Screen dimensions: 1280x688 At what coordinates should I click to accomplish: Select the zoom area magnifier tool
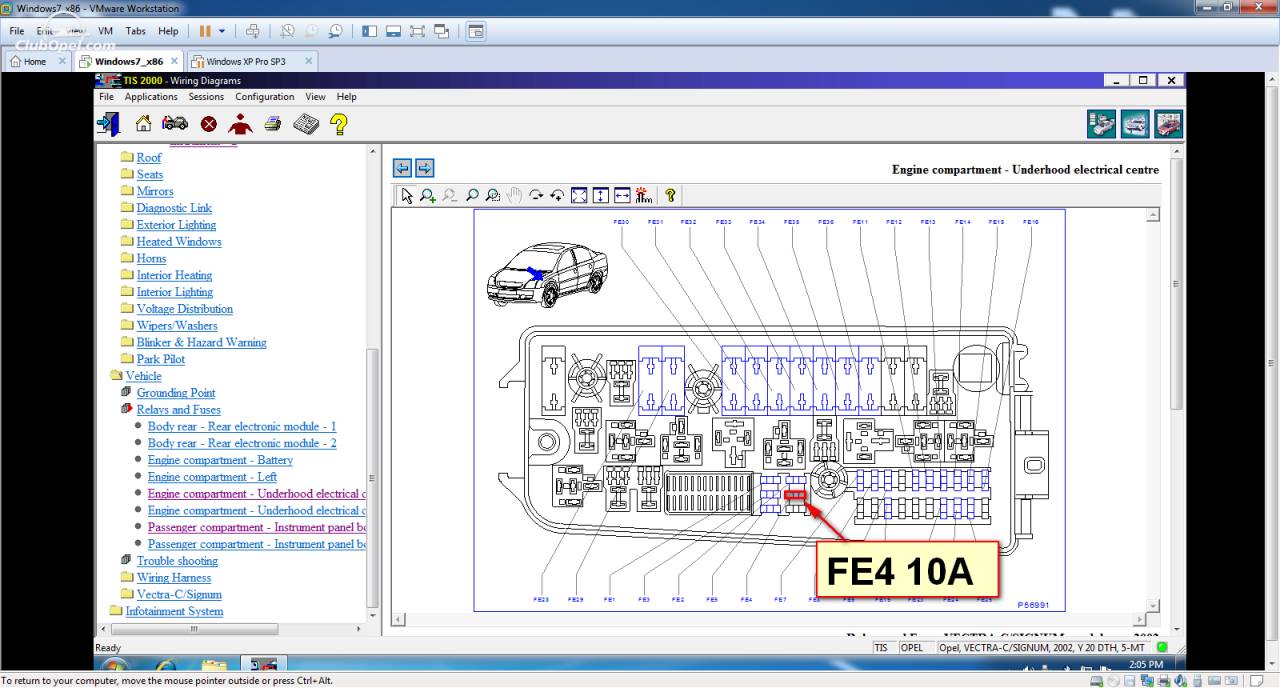493,196
